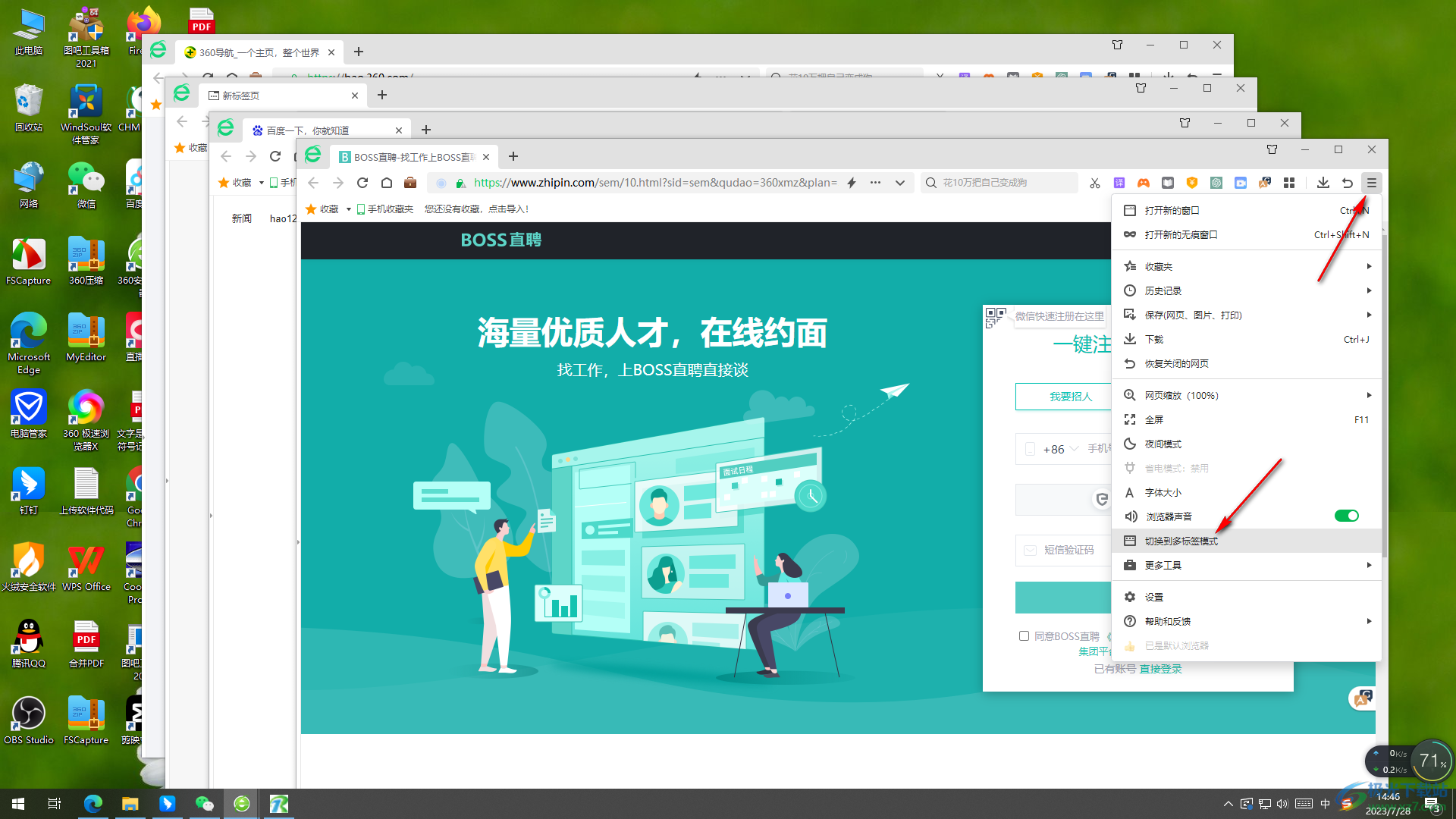Viewport: 1456px width, 819px height.
Task: Expand the 收藏 bookmarks dropdown arrow in front window
Action: pos(348,209)
